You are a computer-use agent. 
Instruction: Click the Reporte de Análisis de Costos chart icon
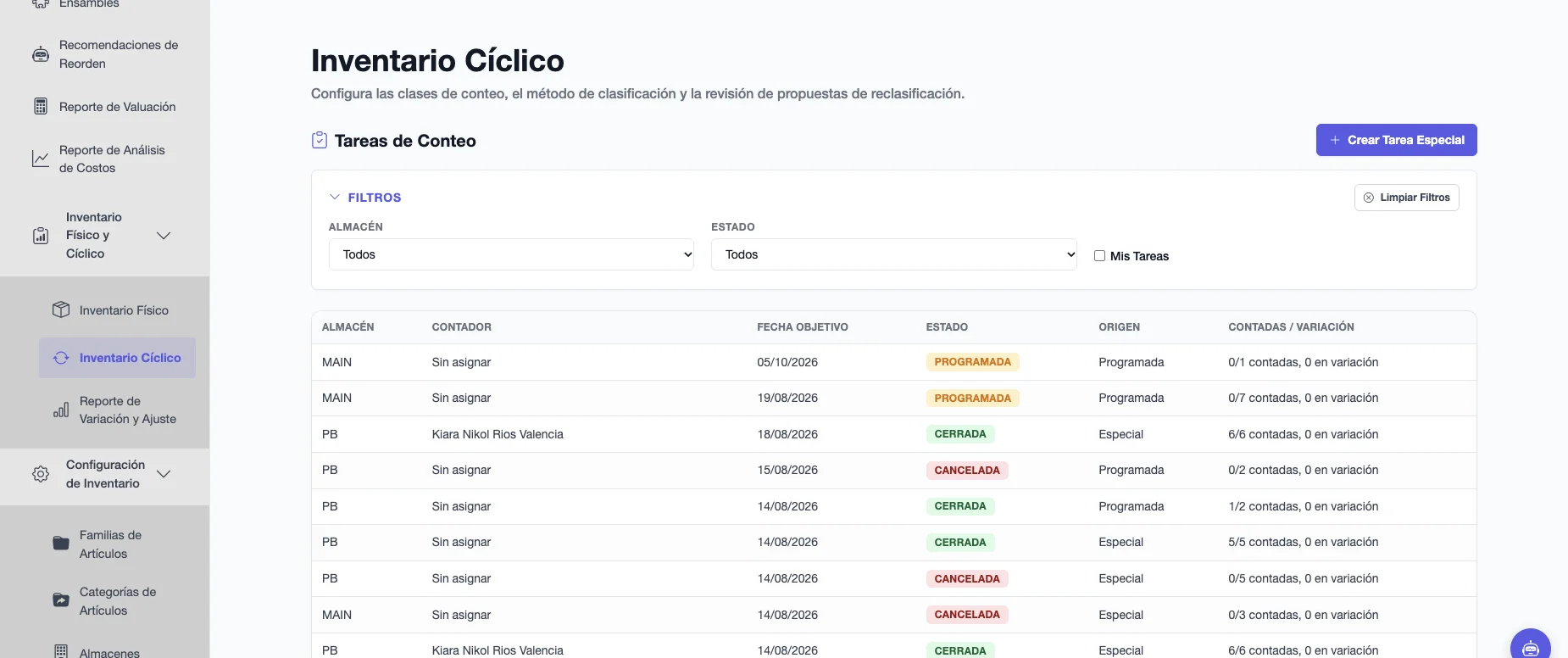tap(41, 159)
